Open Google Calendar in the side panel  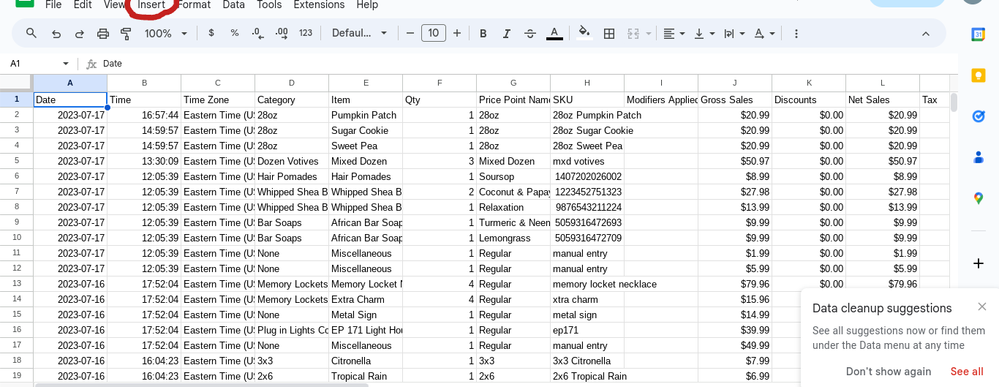click(979, 35)
